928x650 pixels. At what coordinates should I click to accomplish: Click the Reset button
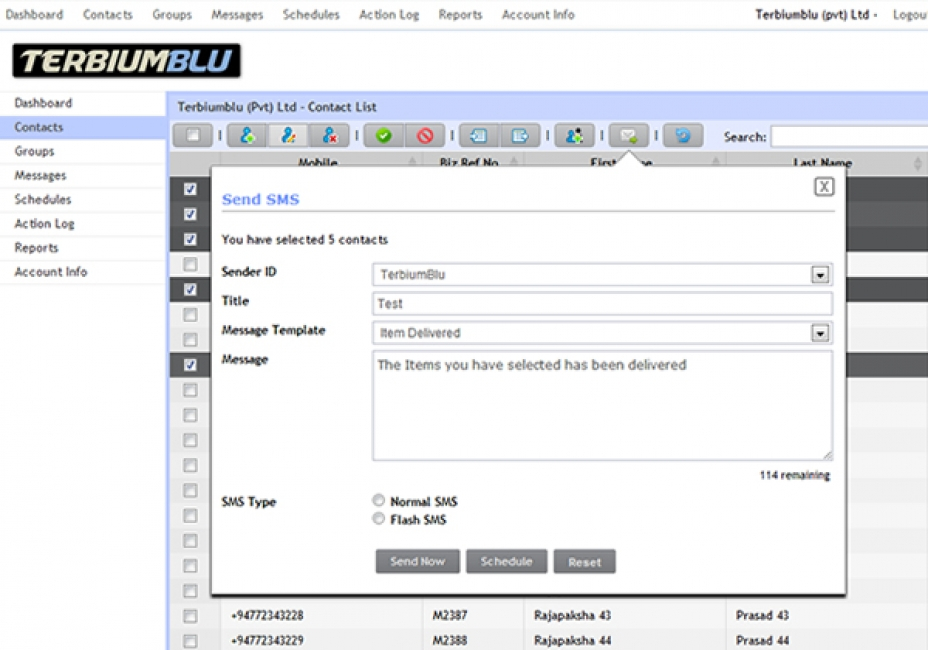584,561
